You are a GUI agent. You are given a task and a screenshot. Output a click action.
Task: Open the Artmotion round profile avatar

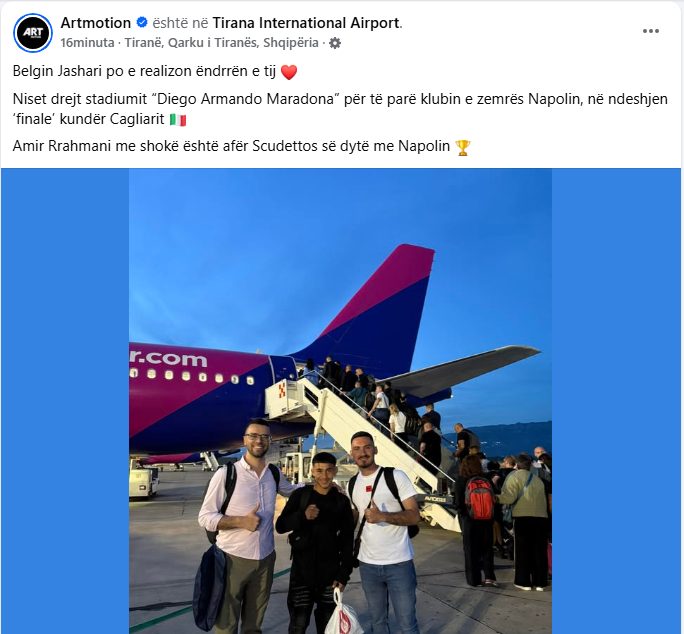[33, 33]
